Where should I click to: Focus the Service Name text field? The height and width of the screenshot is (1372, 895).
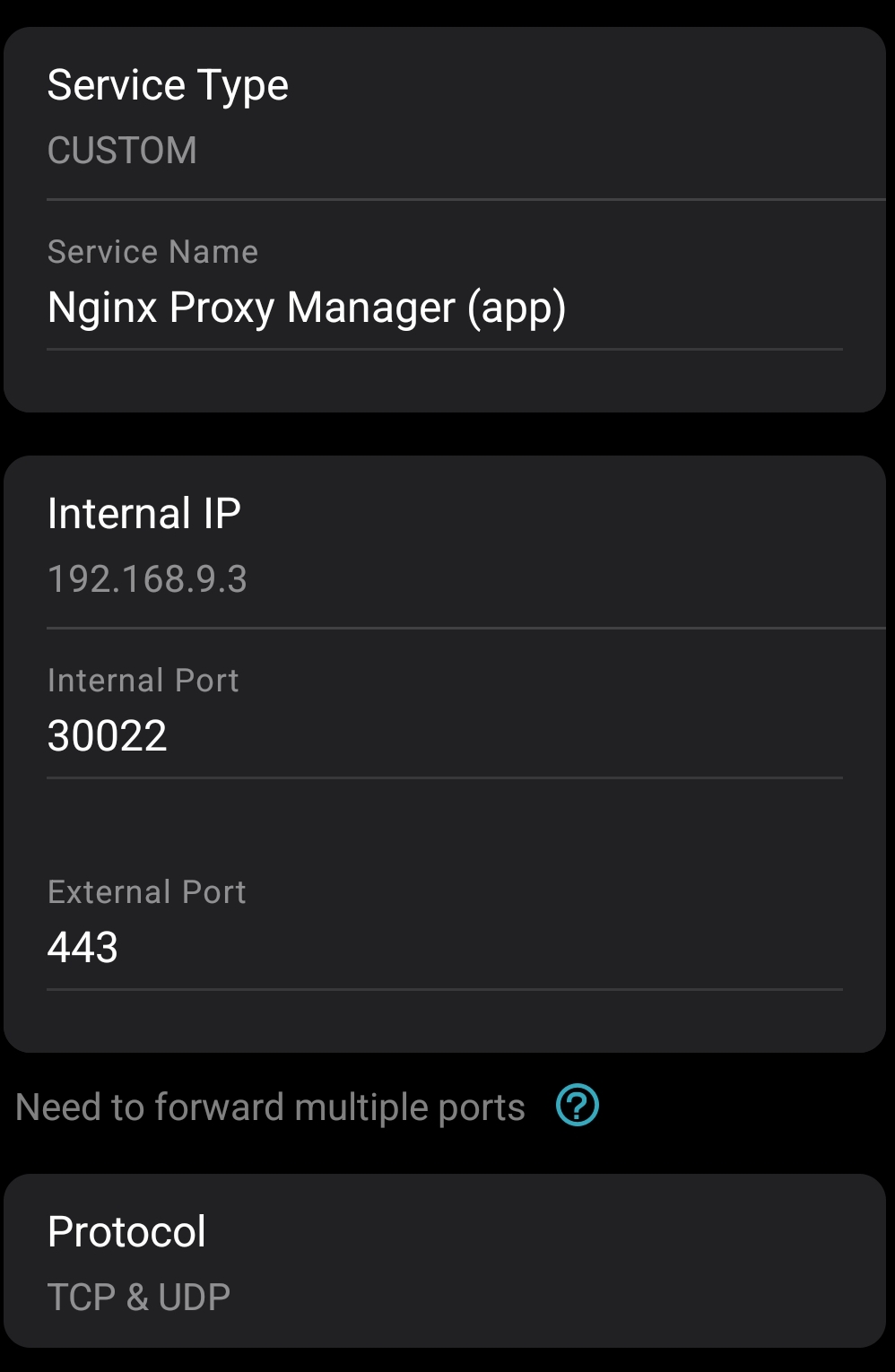(445, 291)
